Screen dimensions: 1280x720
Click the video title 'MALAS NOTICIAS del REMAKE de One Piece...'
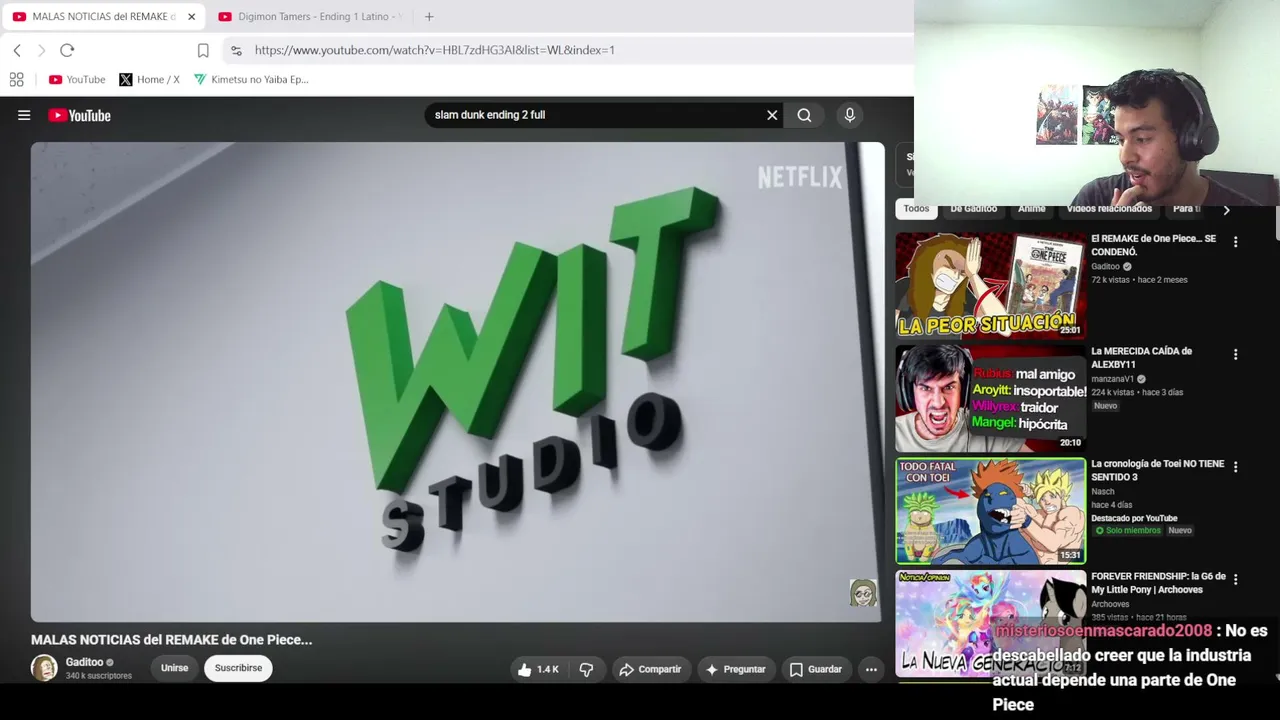pos(171,640)
